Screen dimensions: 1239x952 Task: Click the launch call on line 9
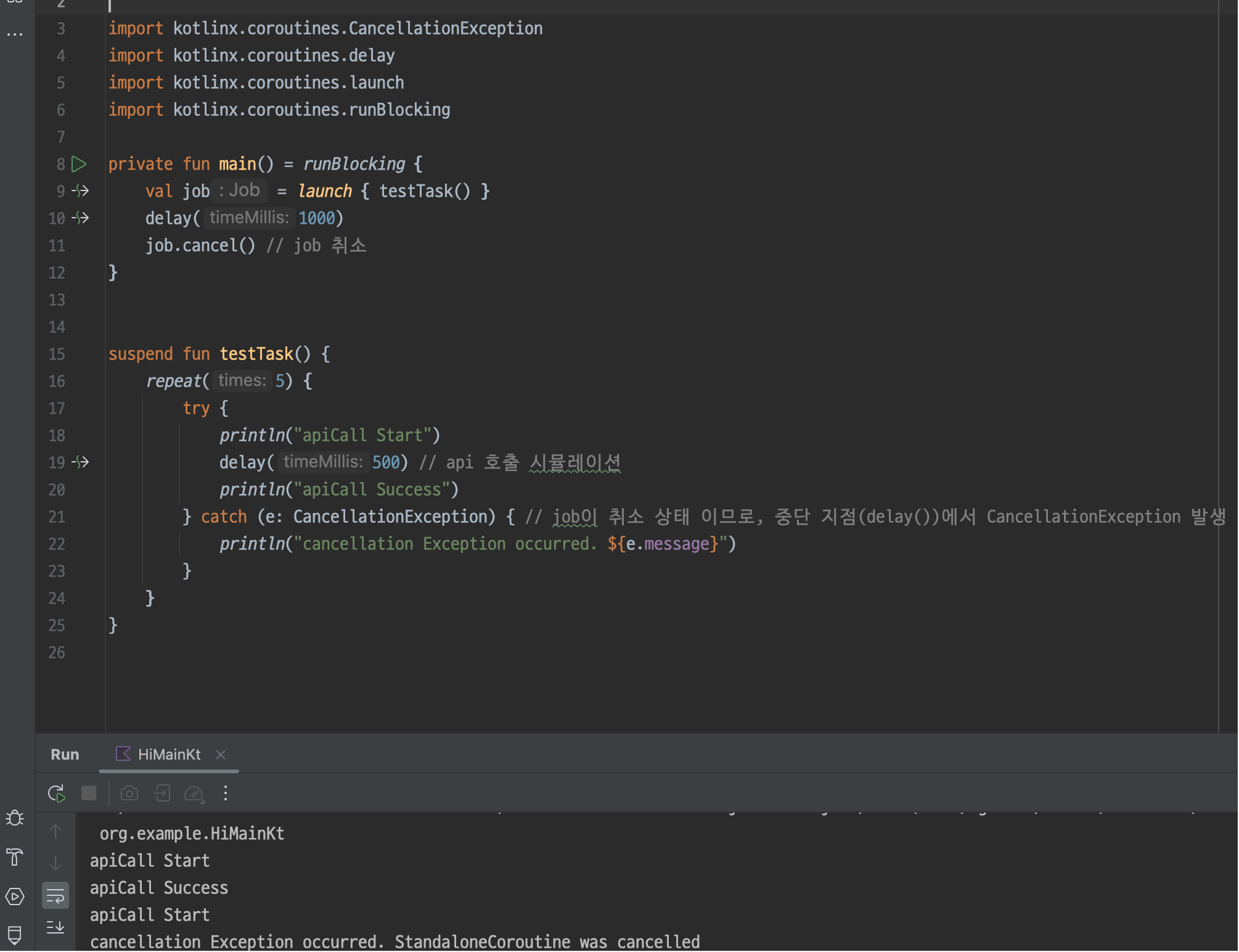pos(325,191)
